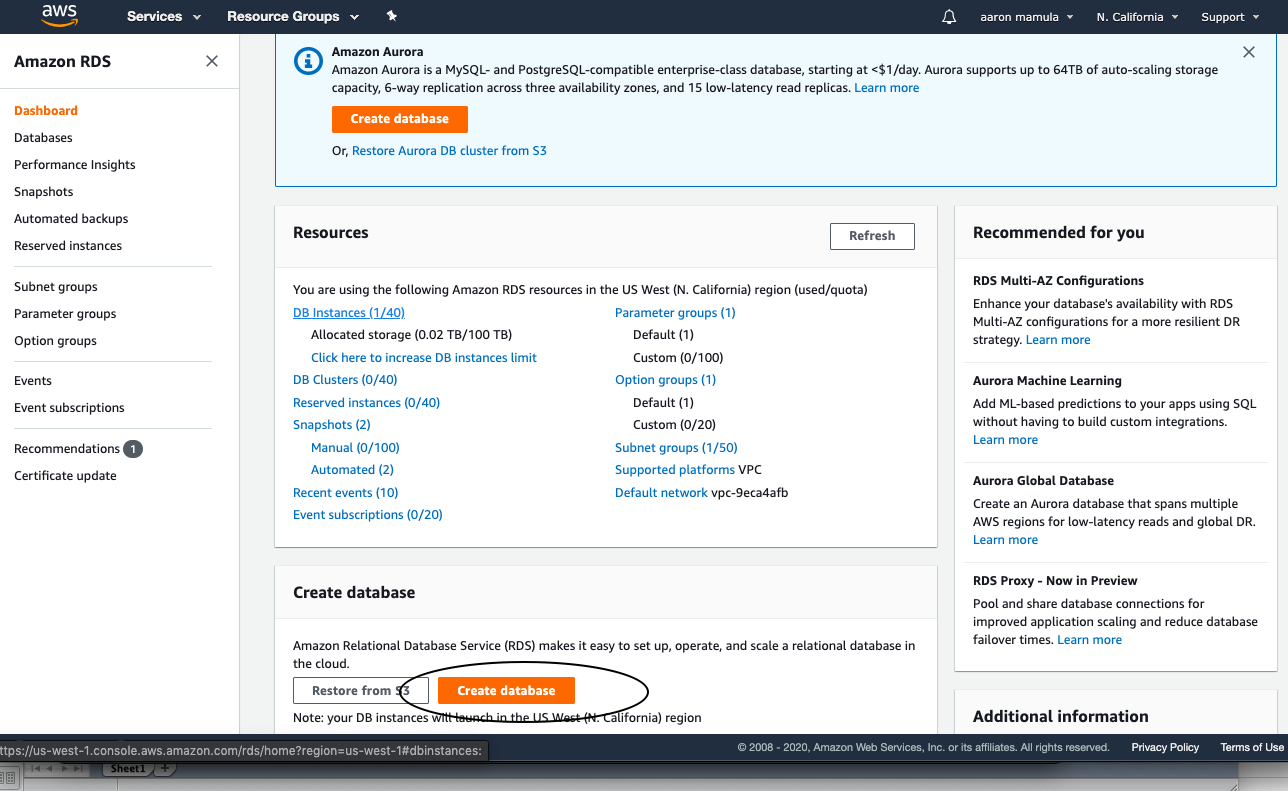Open Subnet groups (1/50) link
The height and width of the screenshot is (791, 1288).
coord(676,448)
